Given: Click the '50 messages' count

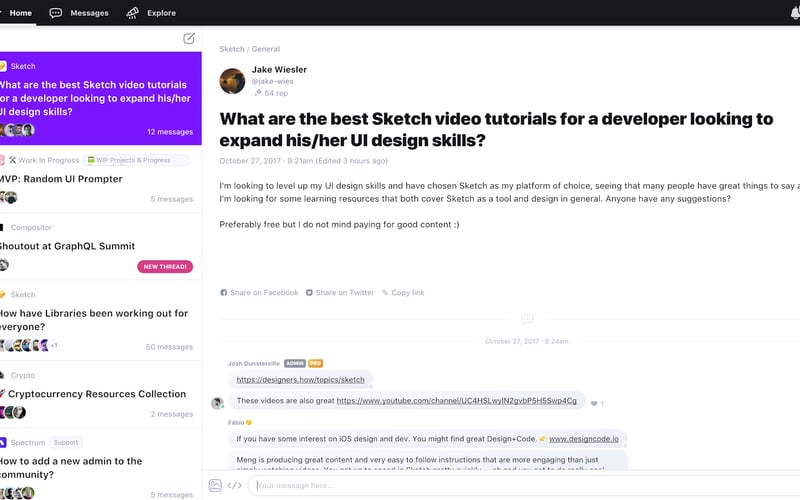Looking at the screenshot, I should pyautogui.click(x=169, y=347).
